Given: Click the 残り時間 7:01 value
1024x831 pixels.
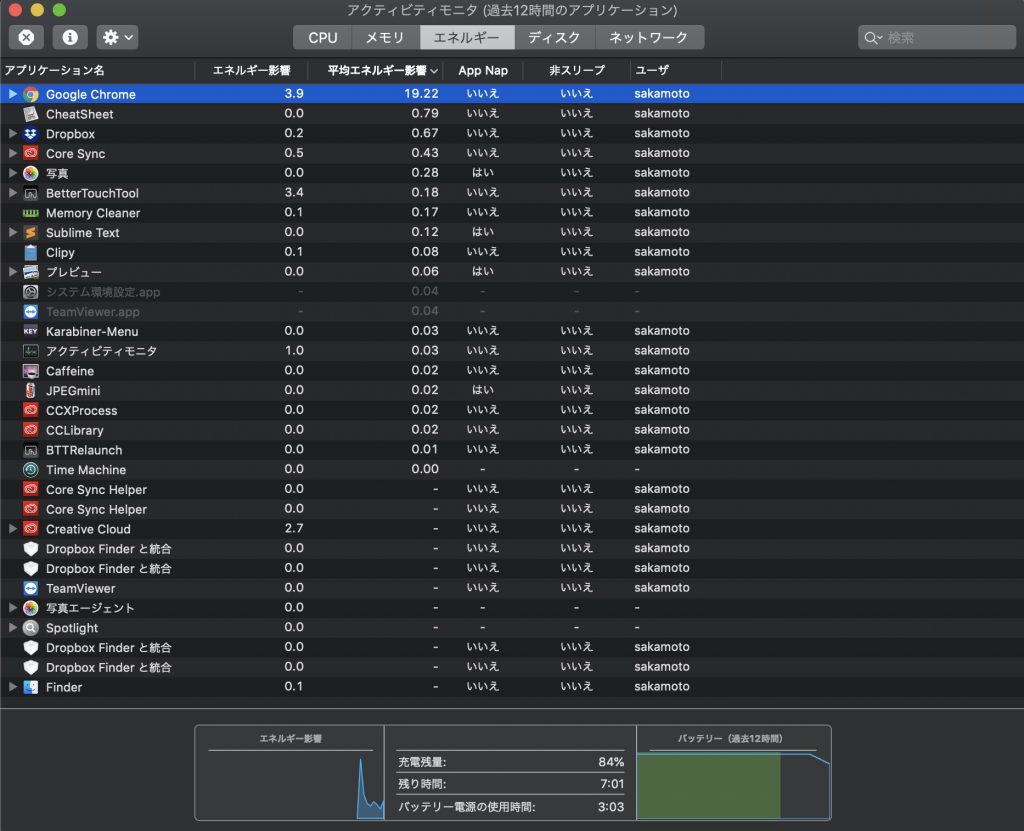Looking at the screenshot, I should pos(612,784).
